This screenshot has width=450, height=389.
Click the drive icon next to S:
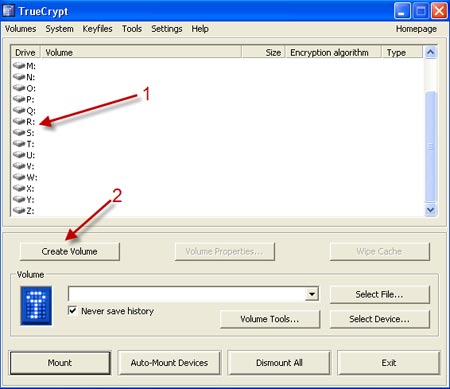point(19,132)
